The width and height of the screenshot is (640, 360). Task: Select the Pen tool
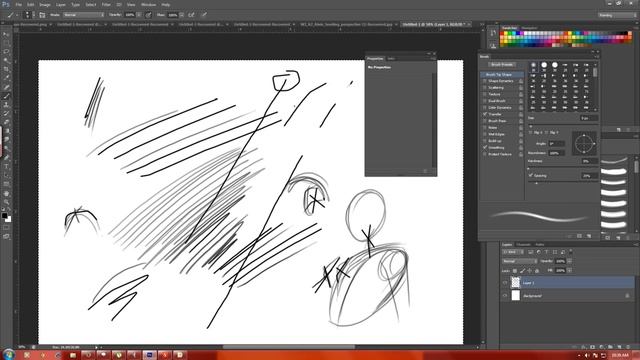point(6,158)
